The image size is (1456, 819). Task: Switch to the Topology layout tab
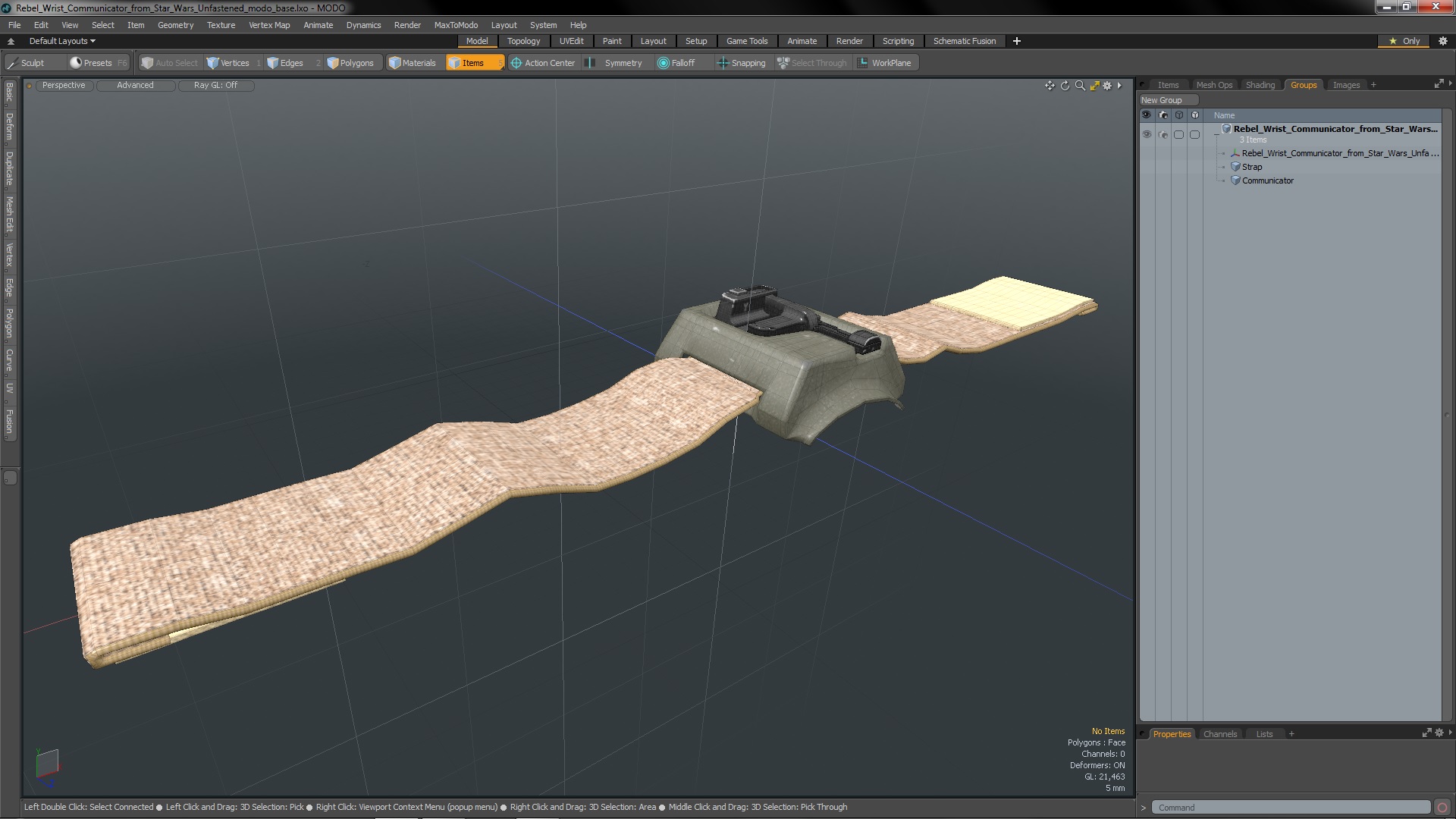click(x=523, y=41)
